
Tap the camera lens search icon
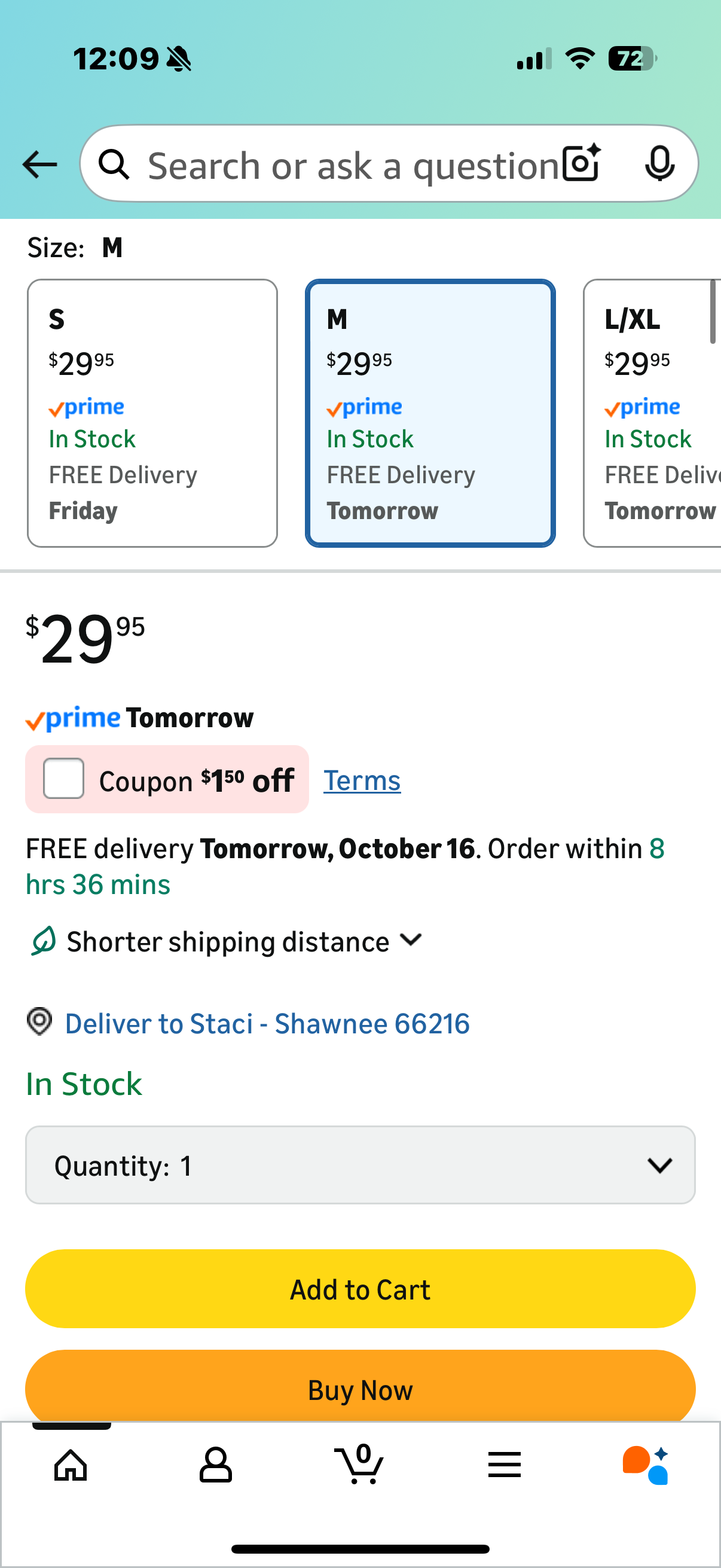(x=581, y=164)
